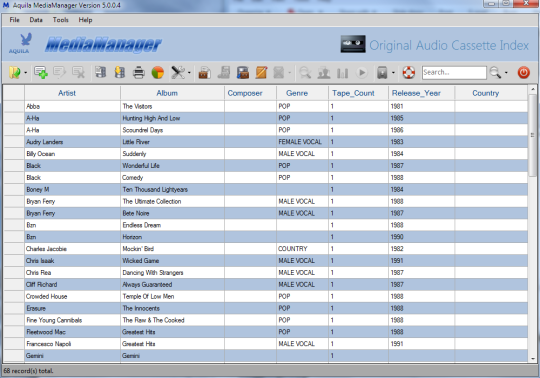The width and height of the screenshot is (540, 378).
Task: Click the scrollbar up arrow
Action: pos(532,89)
